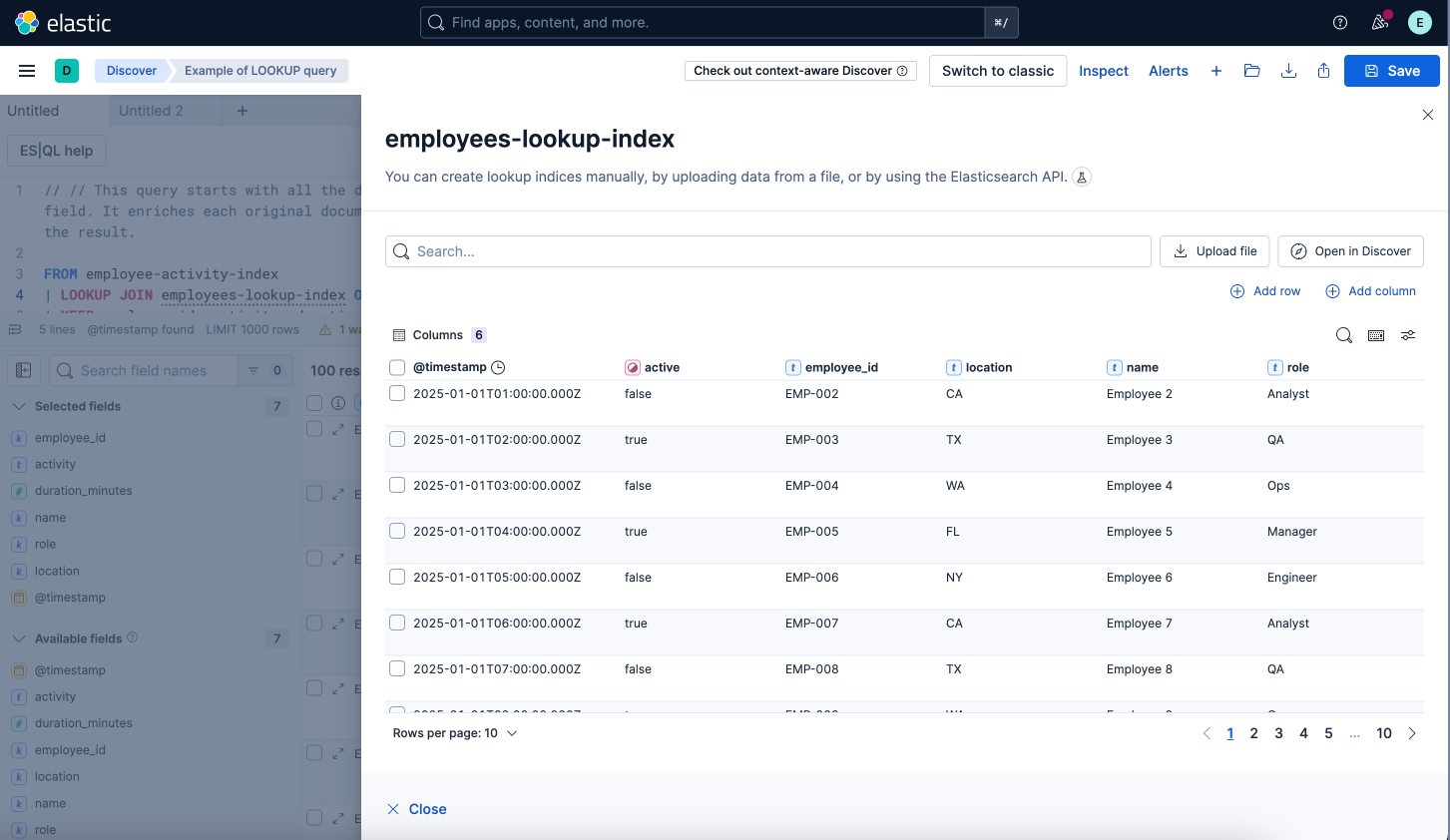Click the Upload file button
The height and width of the screenshot is (840, 1450).
pyautogui.click(x=1213, y=250)
